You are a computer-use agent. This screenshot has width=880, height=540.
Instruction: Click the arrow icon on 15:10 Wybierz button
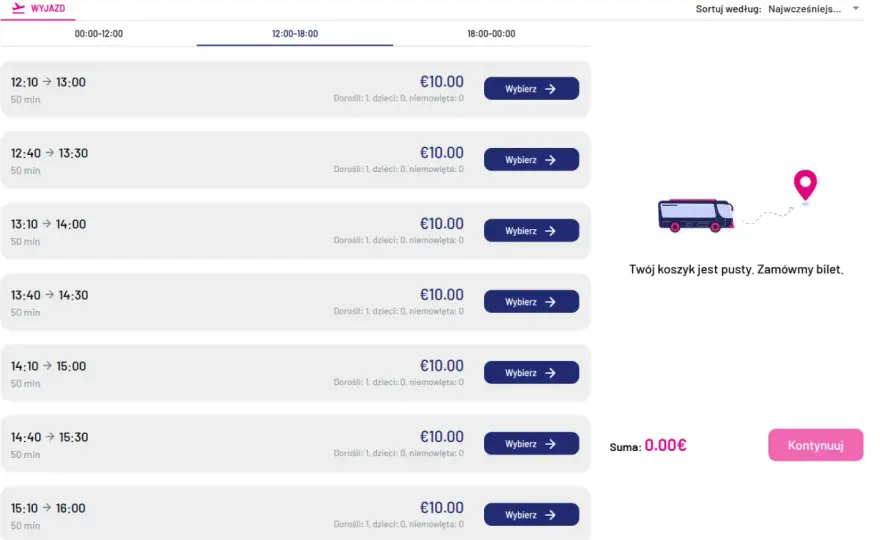coord(551,515)
